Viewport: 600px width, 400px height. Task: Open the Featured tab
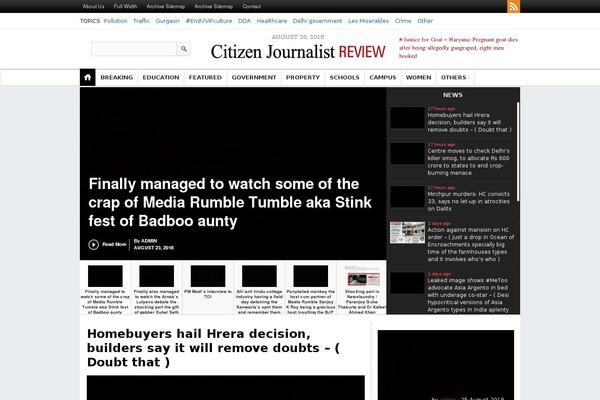point(205,77)
